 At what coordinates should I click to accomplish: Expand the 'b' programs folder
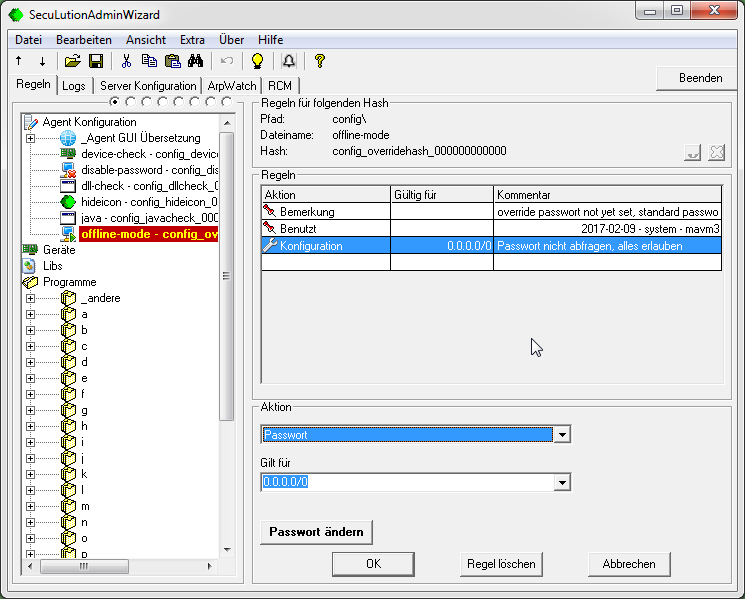[x=30, y=330]
